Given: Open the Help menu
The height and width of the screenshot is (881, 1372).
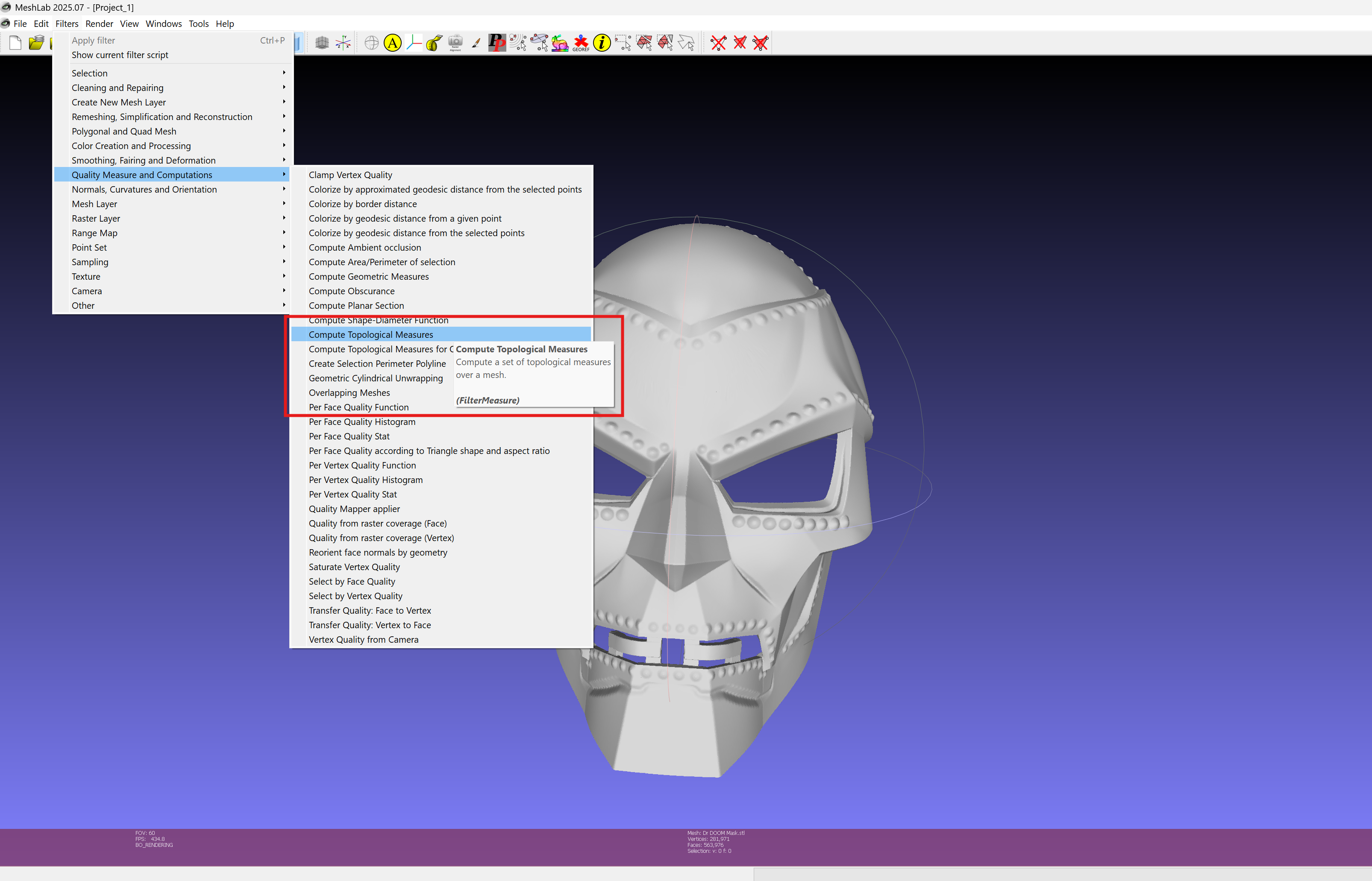Looking at the screenshot, I should [225, 23].
